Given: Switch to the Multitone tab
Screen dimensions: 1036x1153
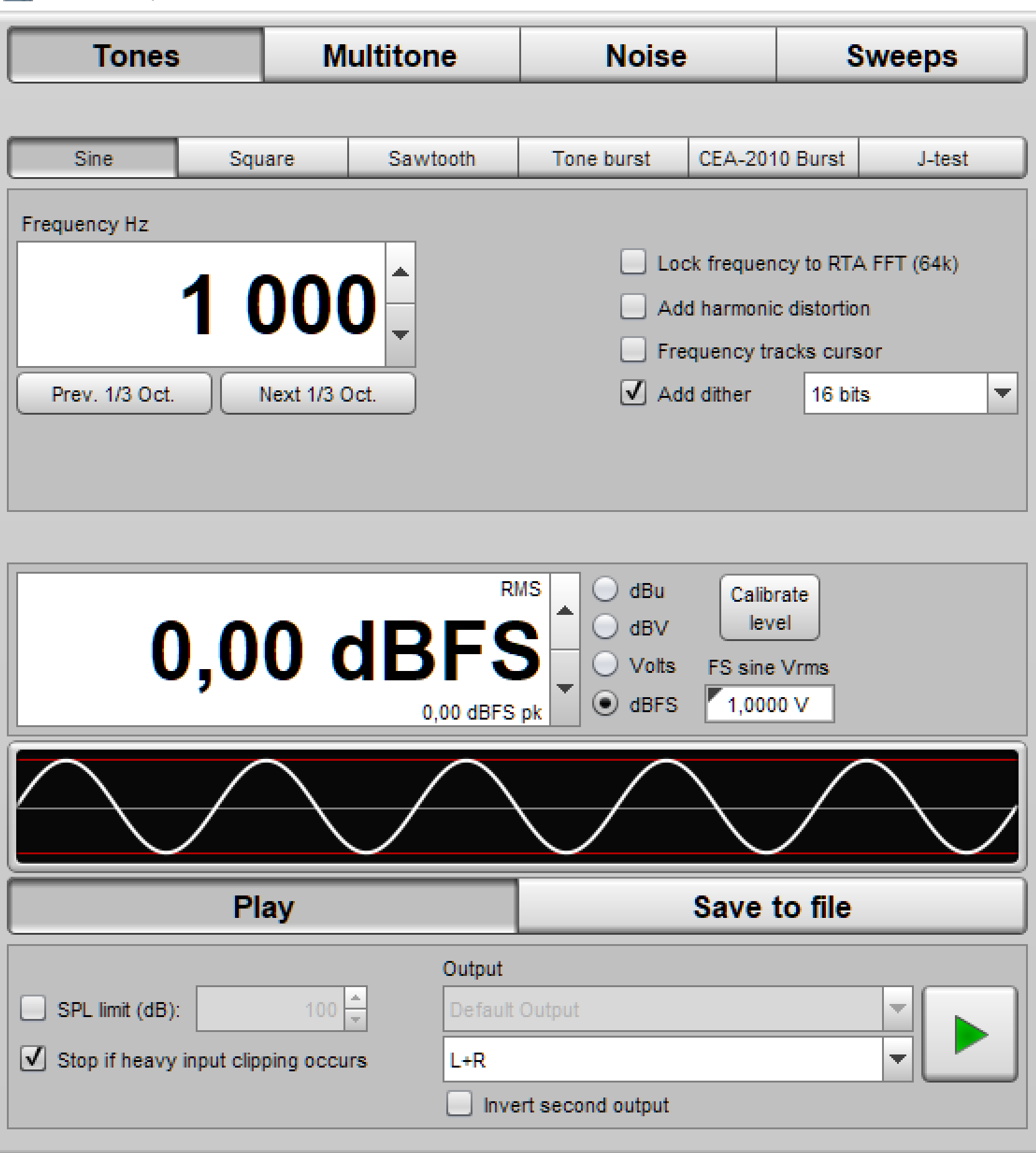Looking at the screenshot, I should coord(391,55).
